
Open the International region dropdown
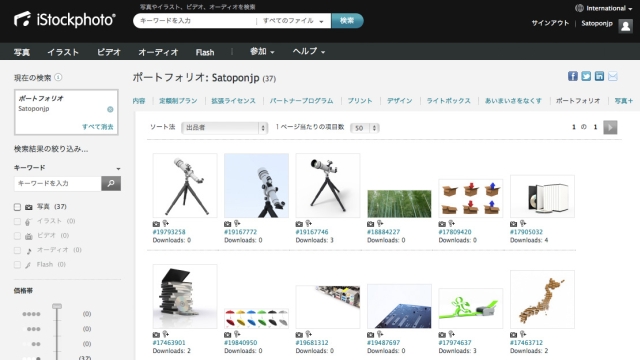tap(609, 8)
